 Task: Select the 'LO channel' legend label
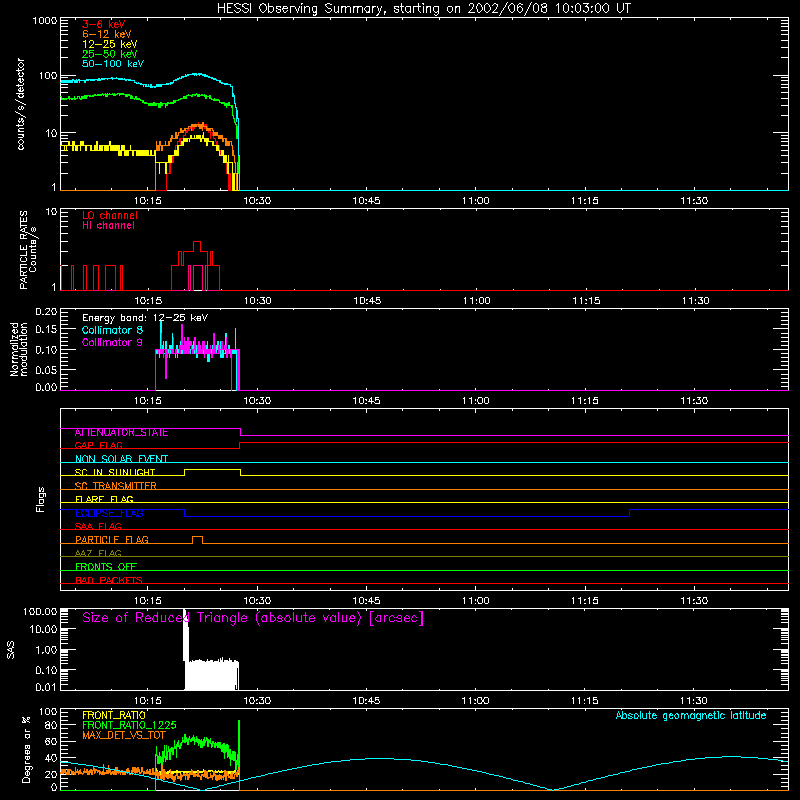(x=110, y=215)
